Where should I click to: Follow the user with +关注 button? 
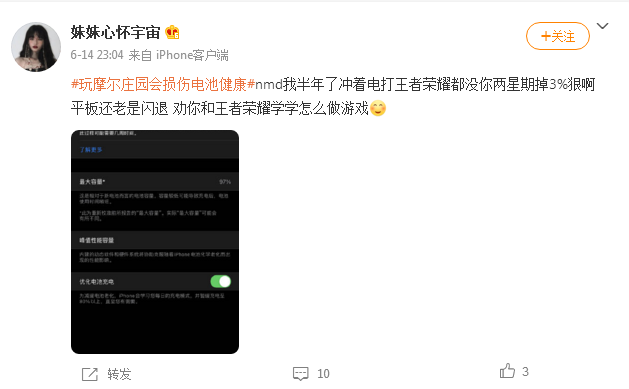click(558, 36)
